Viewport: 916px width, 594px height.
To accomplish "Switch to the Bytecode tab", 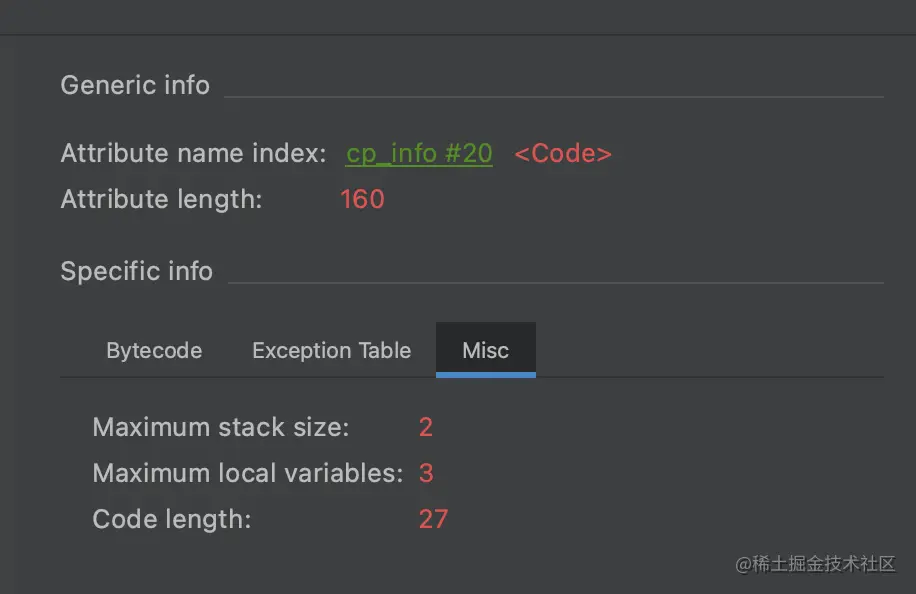I will click(x=154, y=351).
